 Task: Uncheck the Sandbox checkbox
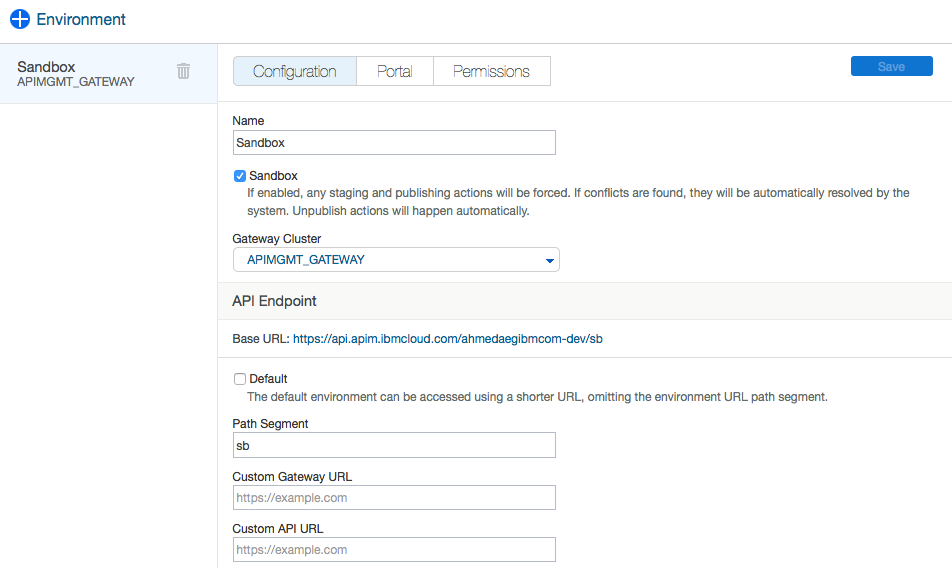pos(240,176)
